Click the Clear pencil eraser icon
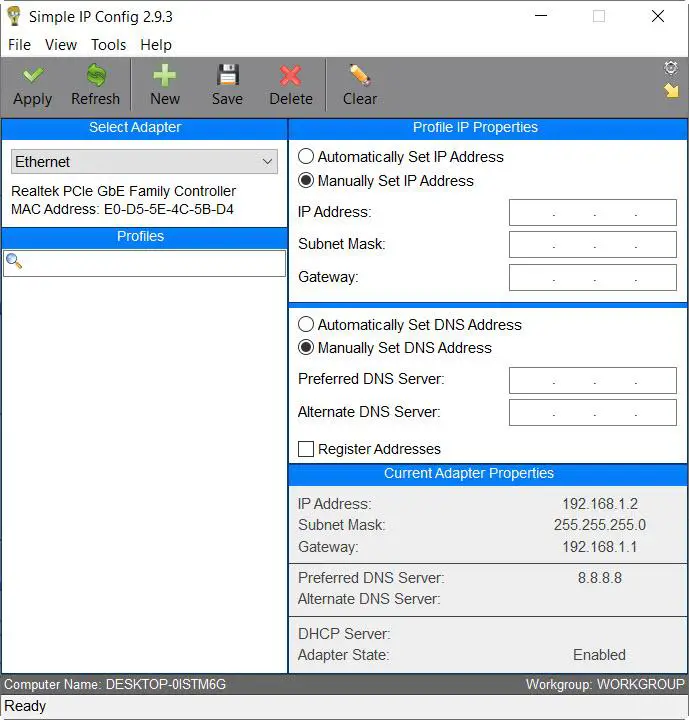This screenshot has width=689, height=720. [x=360, y=75]
